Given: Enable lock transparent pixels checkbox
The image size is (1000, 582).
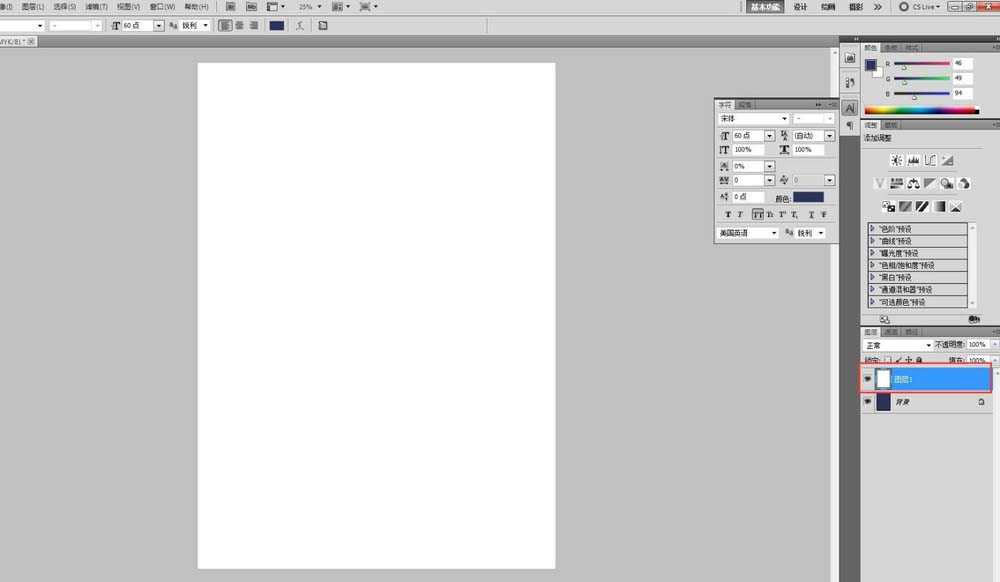Looking at the screenshot, I should pyautogui.click(x=887, y=360).
